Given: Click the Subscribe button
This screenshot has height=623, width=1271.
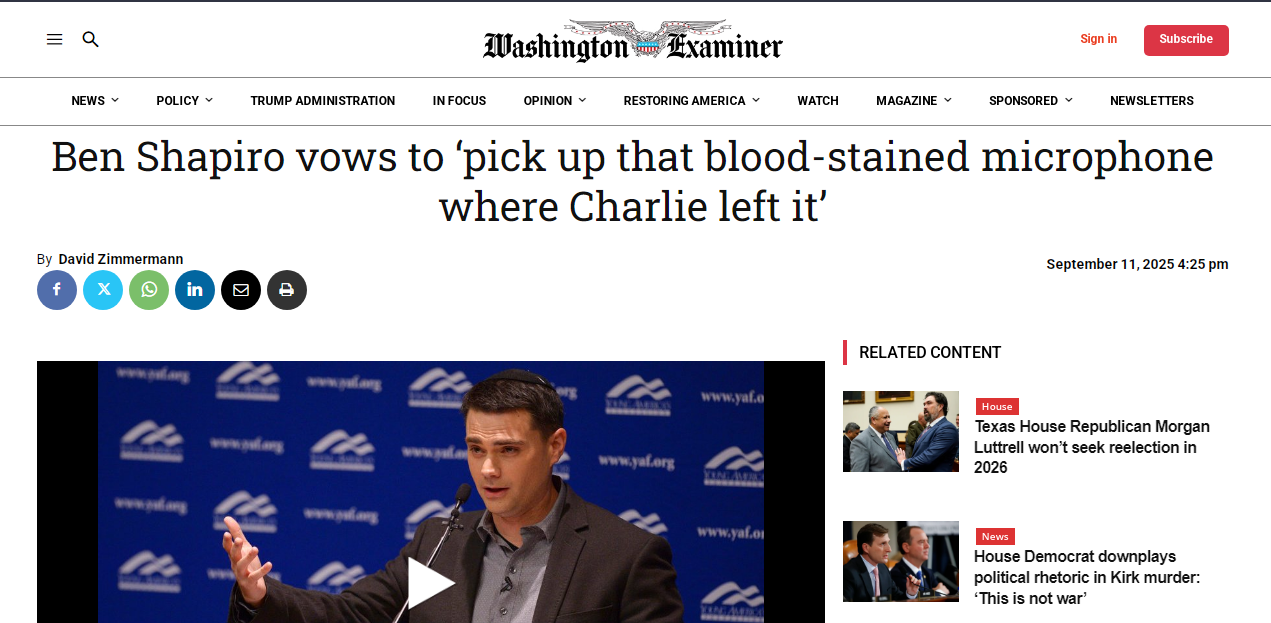Looking at the screenshot, I should coord(1186,40).
